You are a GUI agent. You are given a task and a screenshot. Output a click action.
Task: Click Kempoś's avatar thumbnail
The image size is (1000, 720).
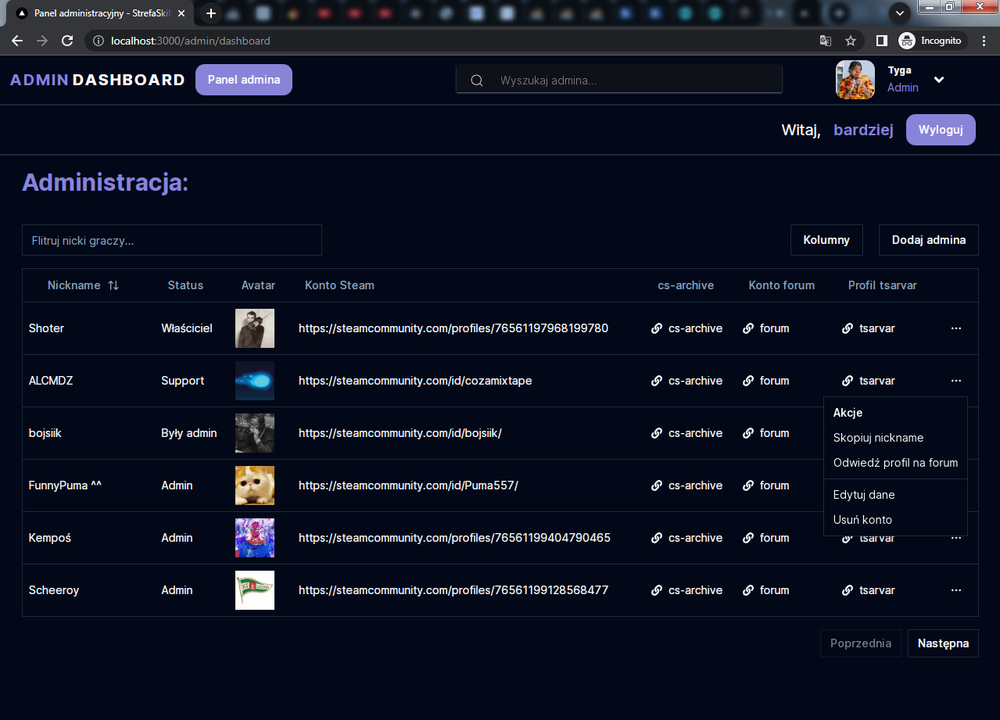pyautogui.click(x=254, y=538)
